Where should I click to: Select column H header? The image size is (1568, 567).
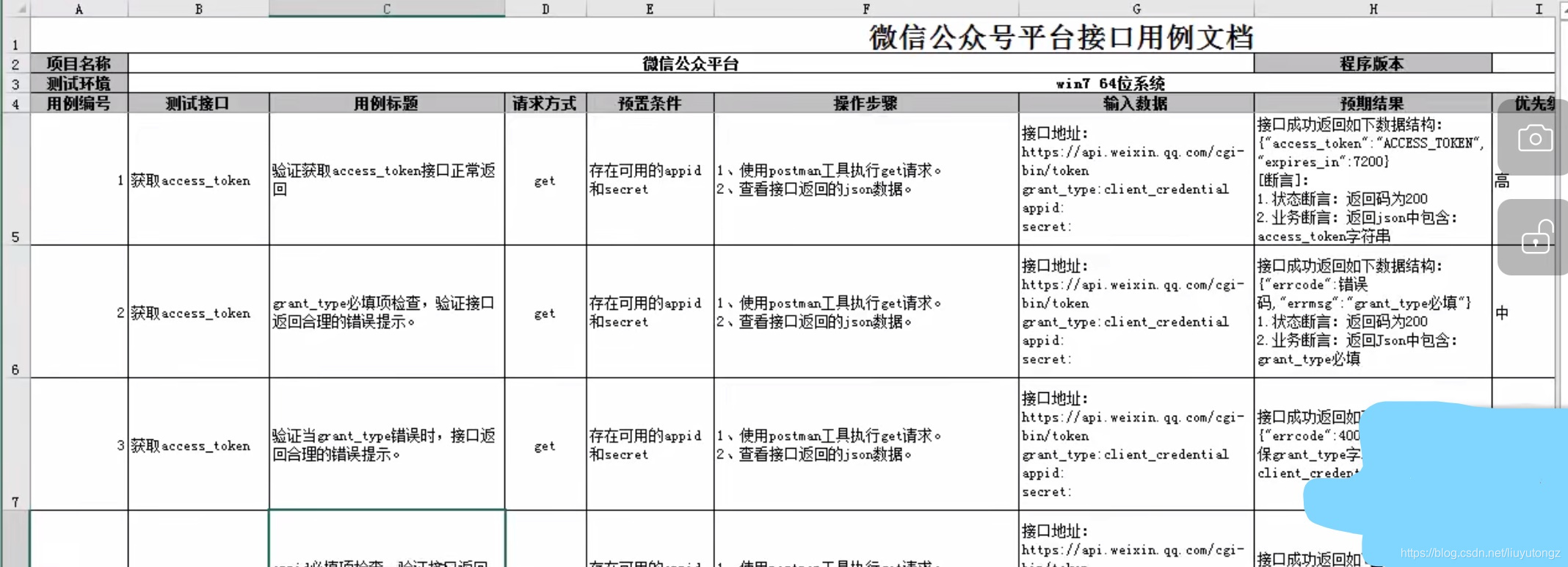[1373, 9]
